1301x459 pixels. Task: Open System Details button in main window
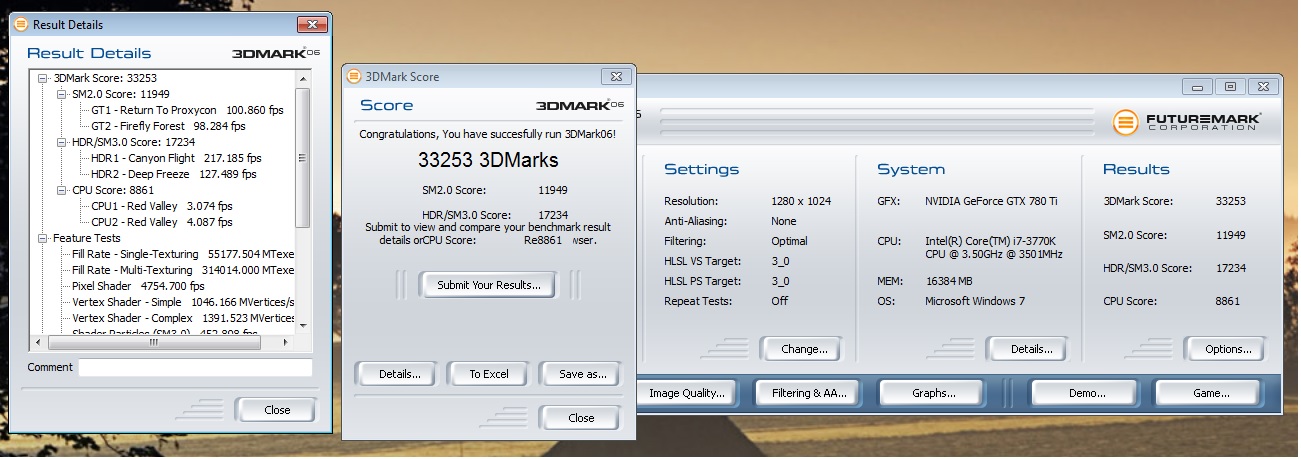click(x=1027, y=349)
